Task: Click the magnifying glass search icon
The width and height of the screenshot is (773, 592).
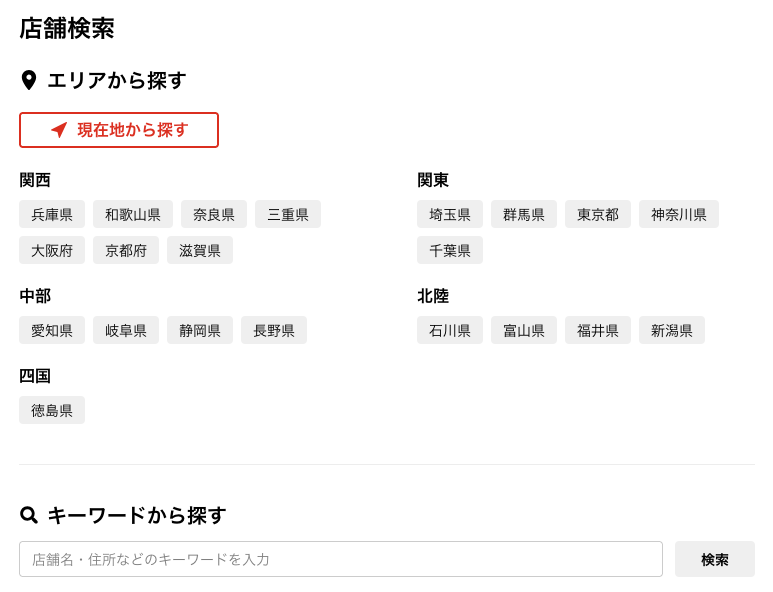Action: [x=29, y=515]
